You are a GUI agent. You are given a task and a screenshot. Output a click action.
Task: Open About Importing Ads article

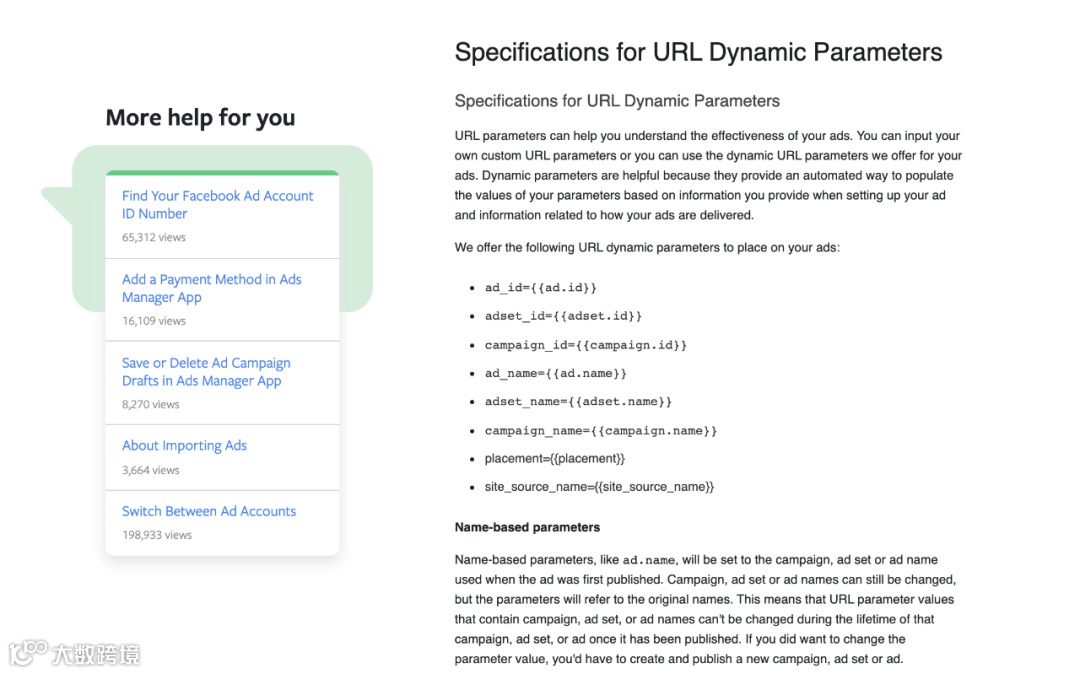(184, 445)
